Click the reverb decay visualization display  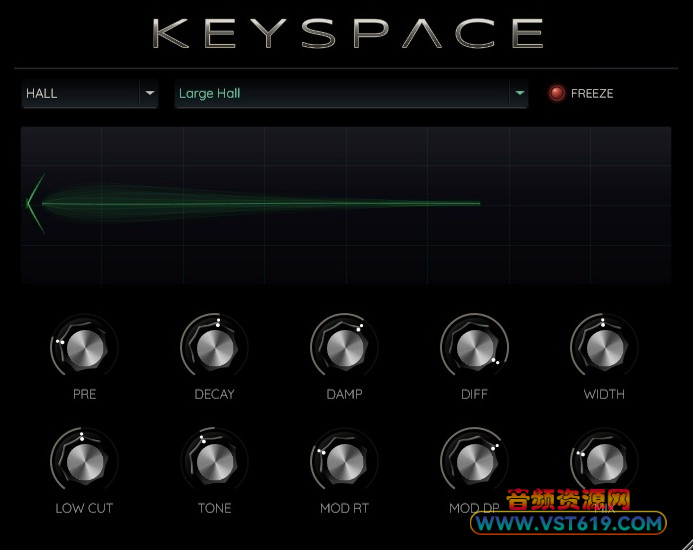[346, 205]
